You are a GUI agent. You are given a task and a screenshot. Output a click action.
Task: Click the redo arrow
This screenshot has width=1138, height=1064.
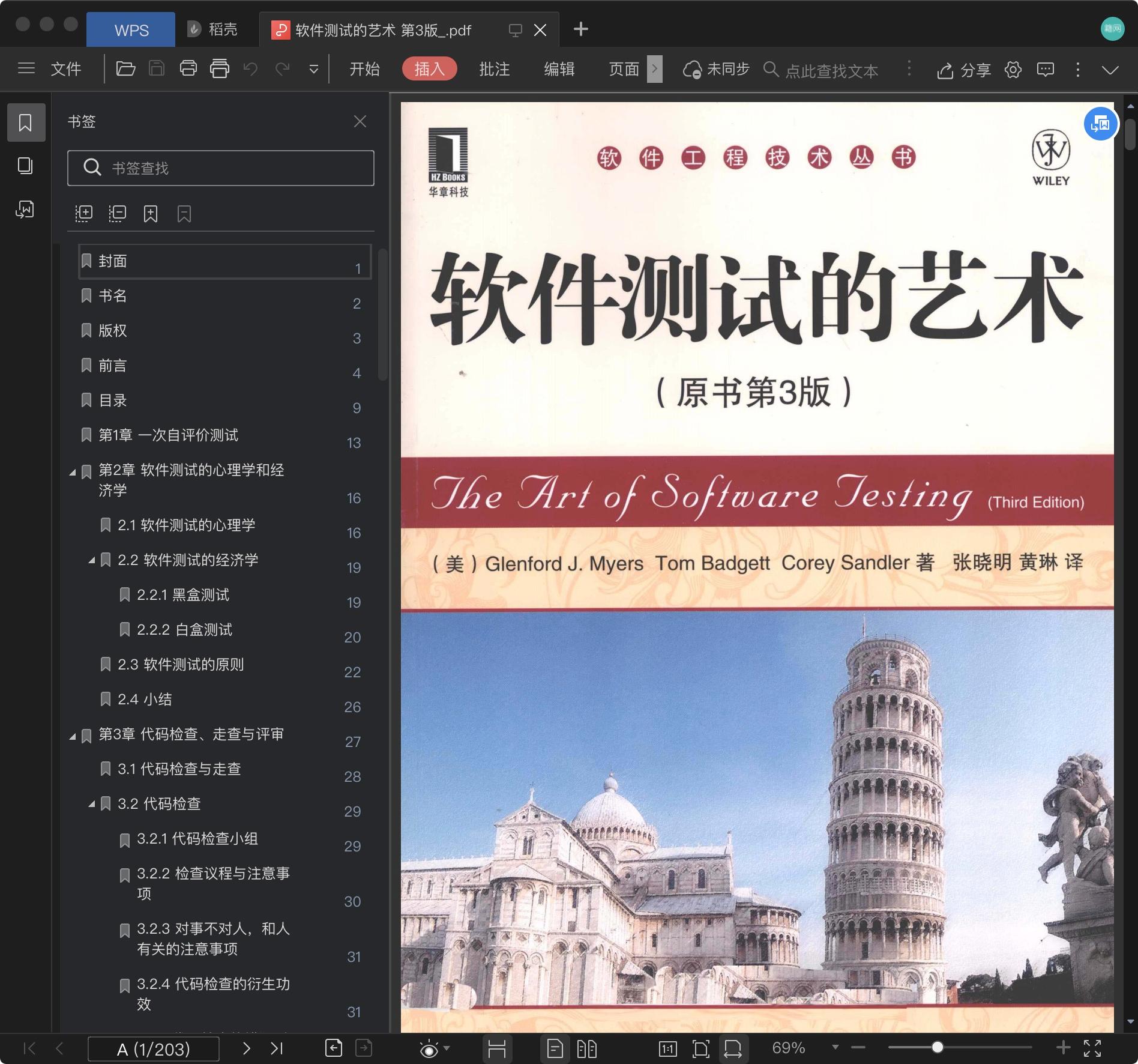[282, 69]
